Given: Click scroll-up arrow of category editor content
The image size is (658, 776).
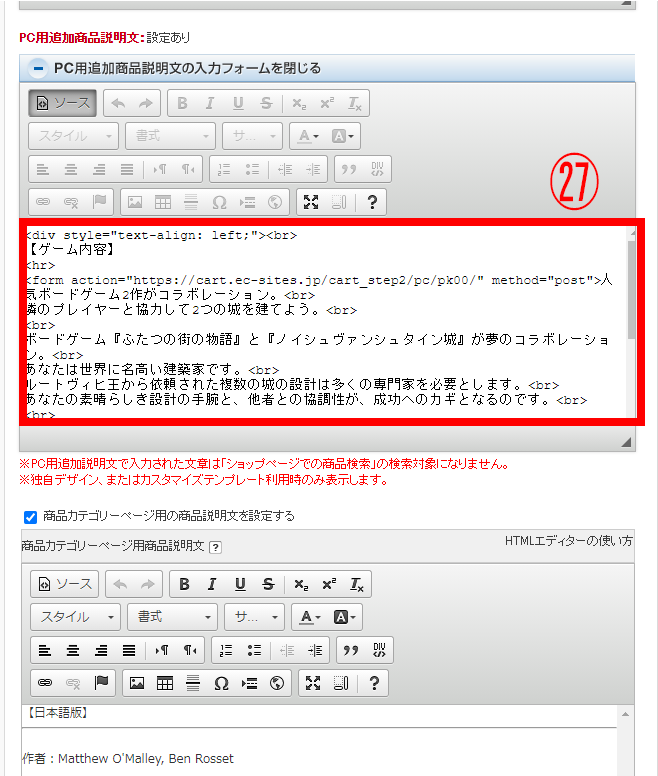Looking at the screenshot, I should pyautogui.click(x=625, y=714).
